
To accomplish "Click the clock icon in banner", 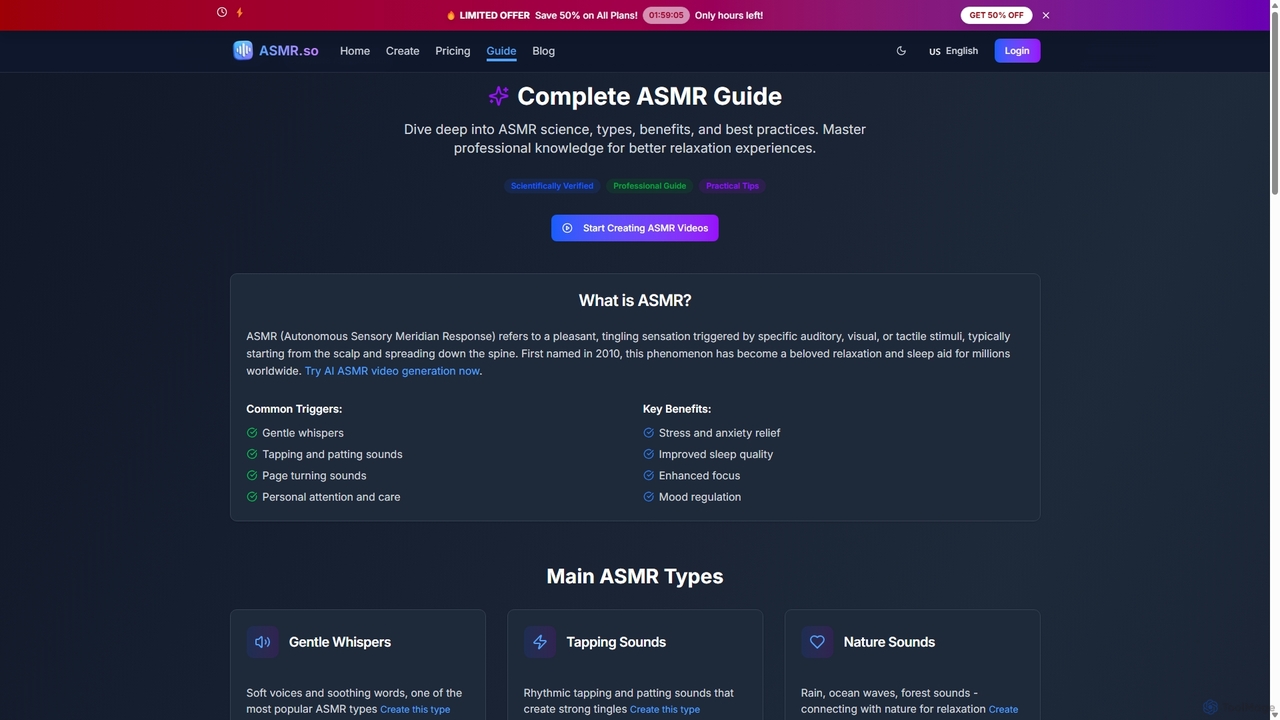I will coord(222,12).
